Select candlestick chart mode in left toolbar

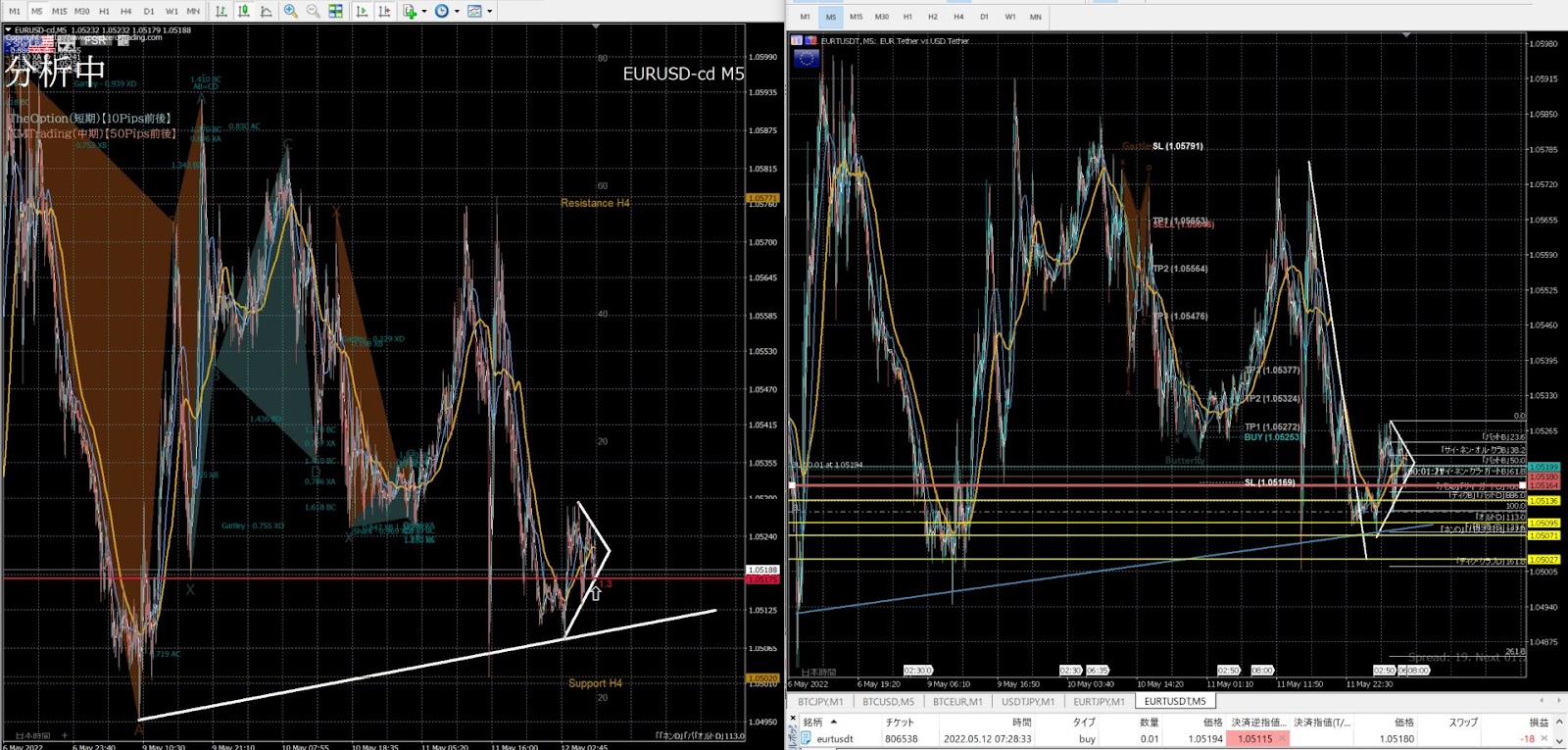click(x=244, y=11)
